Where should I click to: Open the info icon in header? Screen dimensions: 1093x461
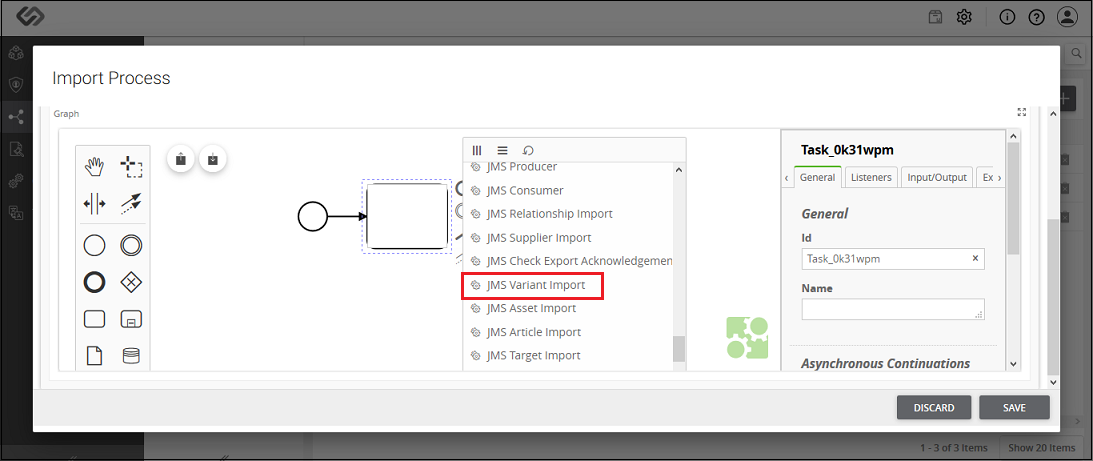coord(1007,17)
